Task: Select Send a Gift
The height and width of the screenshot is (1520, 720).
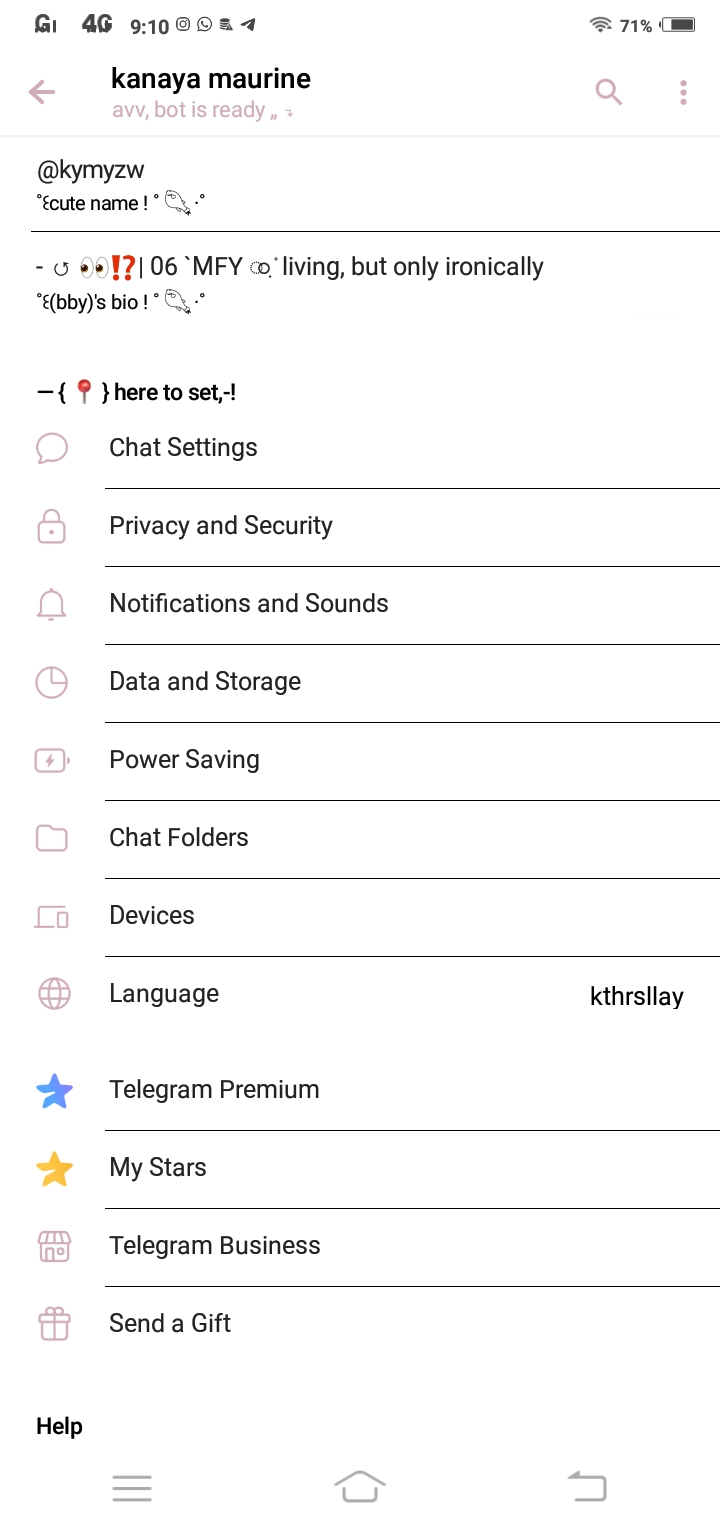Action: (170, 1324)
